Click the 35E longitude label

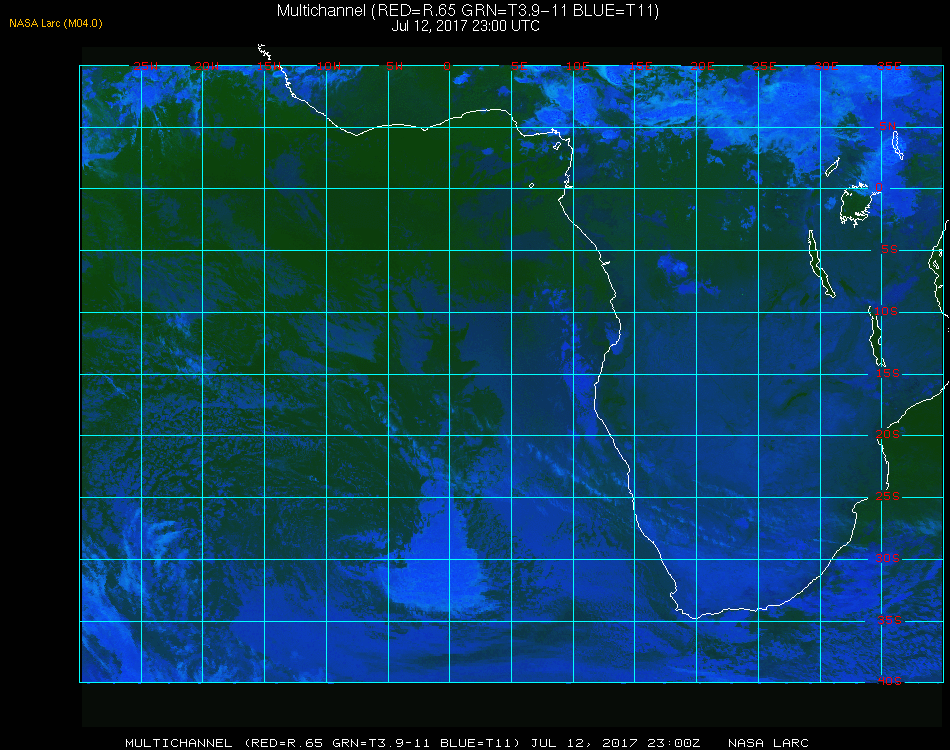(x=889, y=66)
